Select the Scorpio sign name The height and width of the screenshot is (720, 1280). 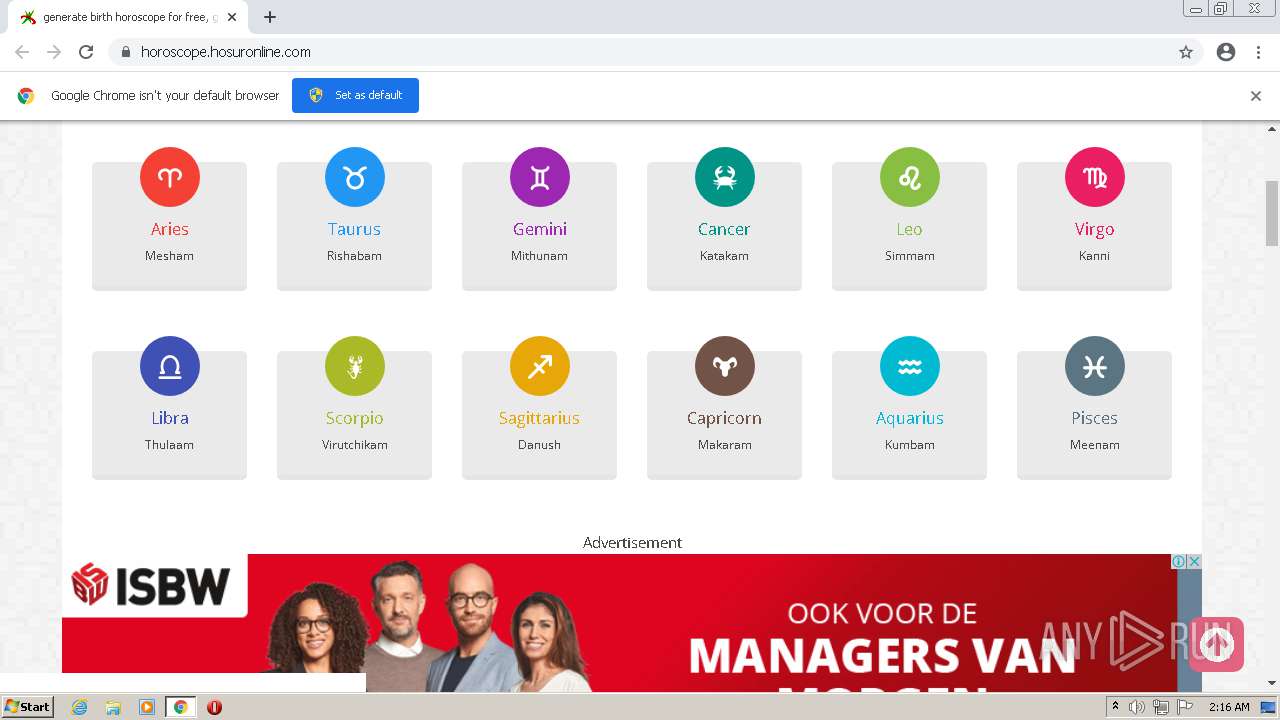coord(355,418)
